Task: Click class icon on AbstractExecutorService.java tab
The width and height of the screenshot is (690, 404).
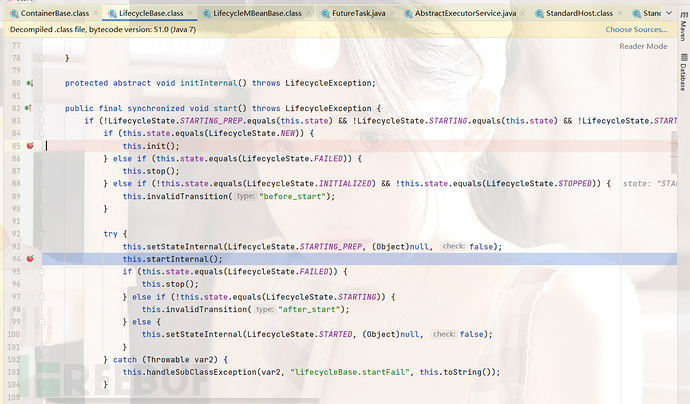Action: tap(408, 14)
